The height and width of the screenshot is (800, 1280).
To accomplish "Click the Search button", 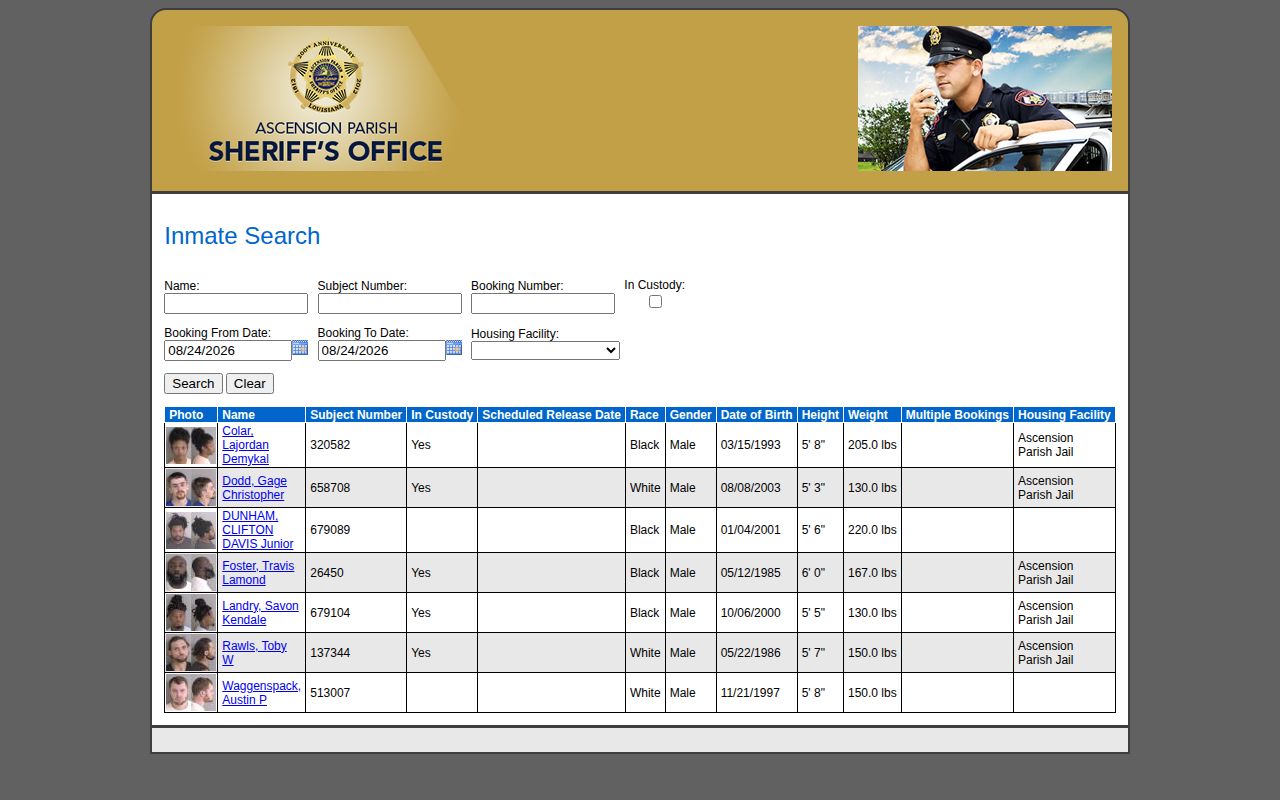I will click(193, 383).
